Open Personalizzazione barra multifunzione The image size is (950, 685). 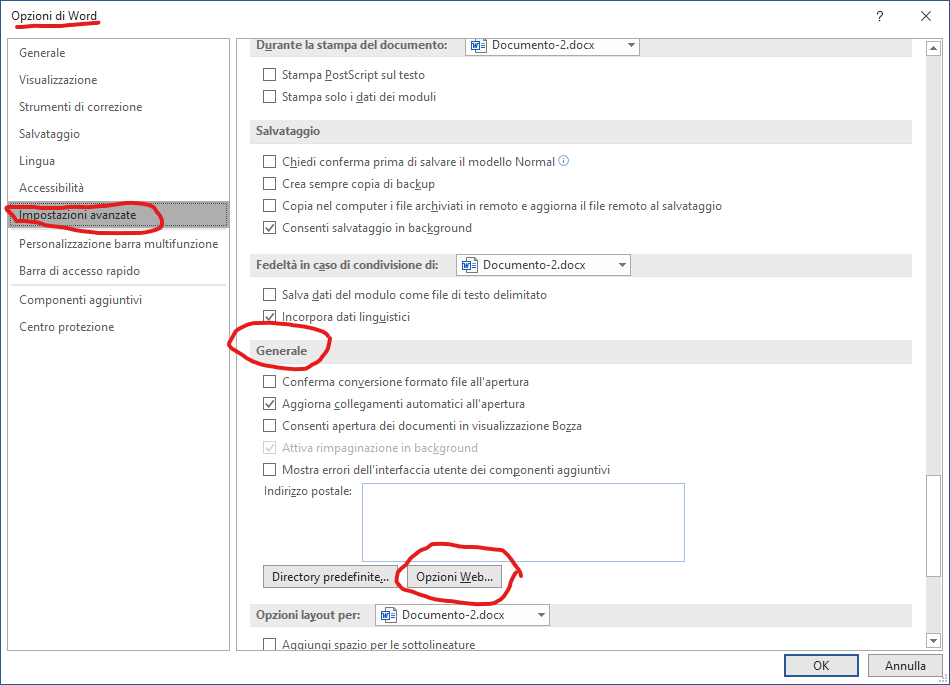coord(118,244)
